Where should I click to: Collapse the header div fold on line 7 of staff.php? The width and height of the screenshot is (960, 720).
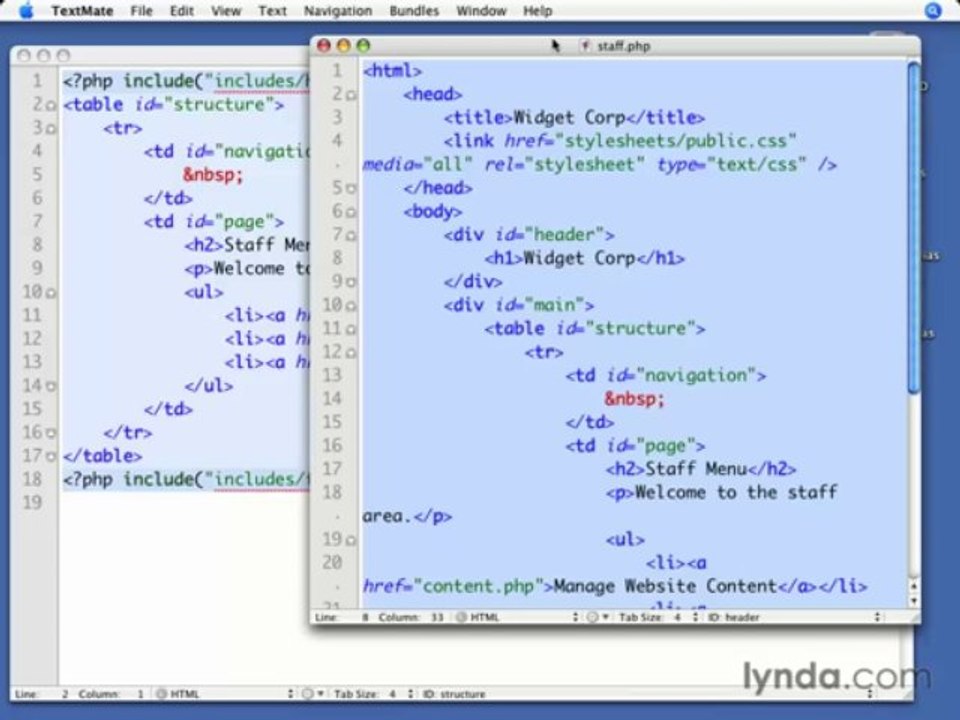coord(351,235)
